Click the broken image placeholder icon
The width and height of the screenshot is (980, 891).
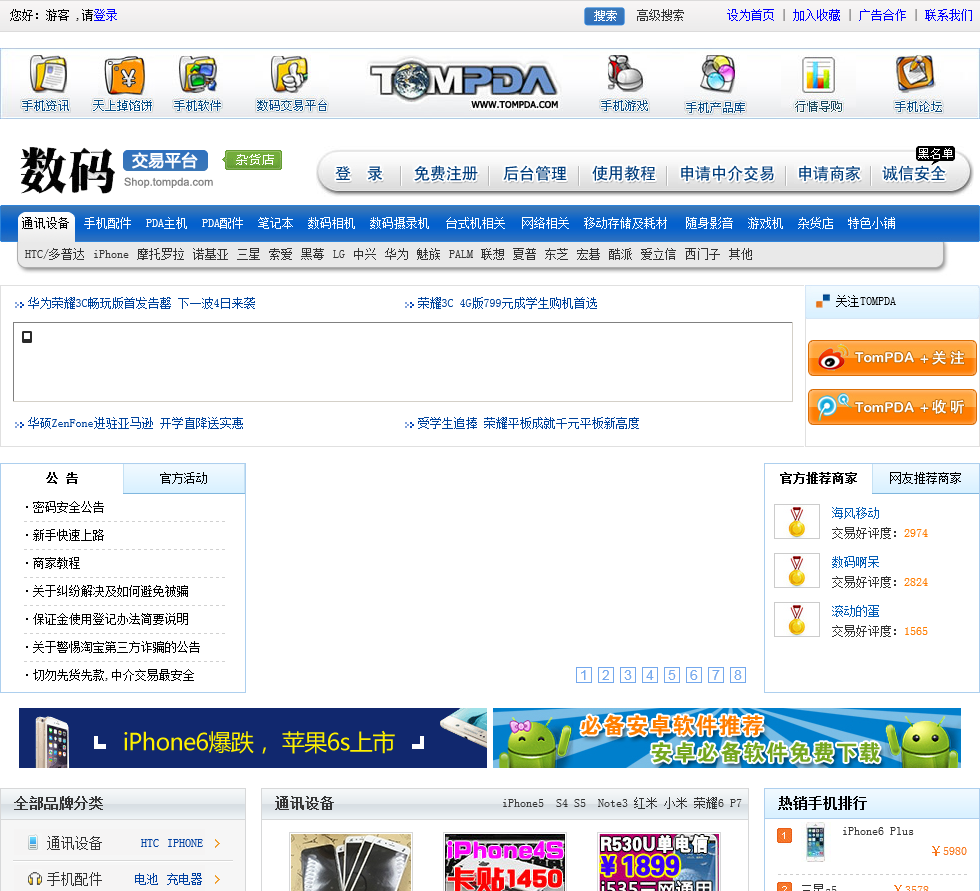pyautogui.click(x=27, y=337)
